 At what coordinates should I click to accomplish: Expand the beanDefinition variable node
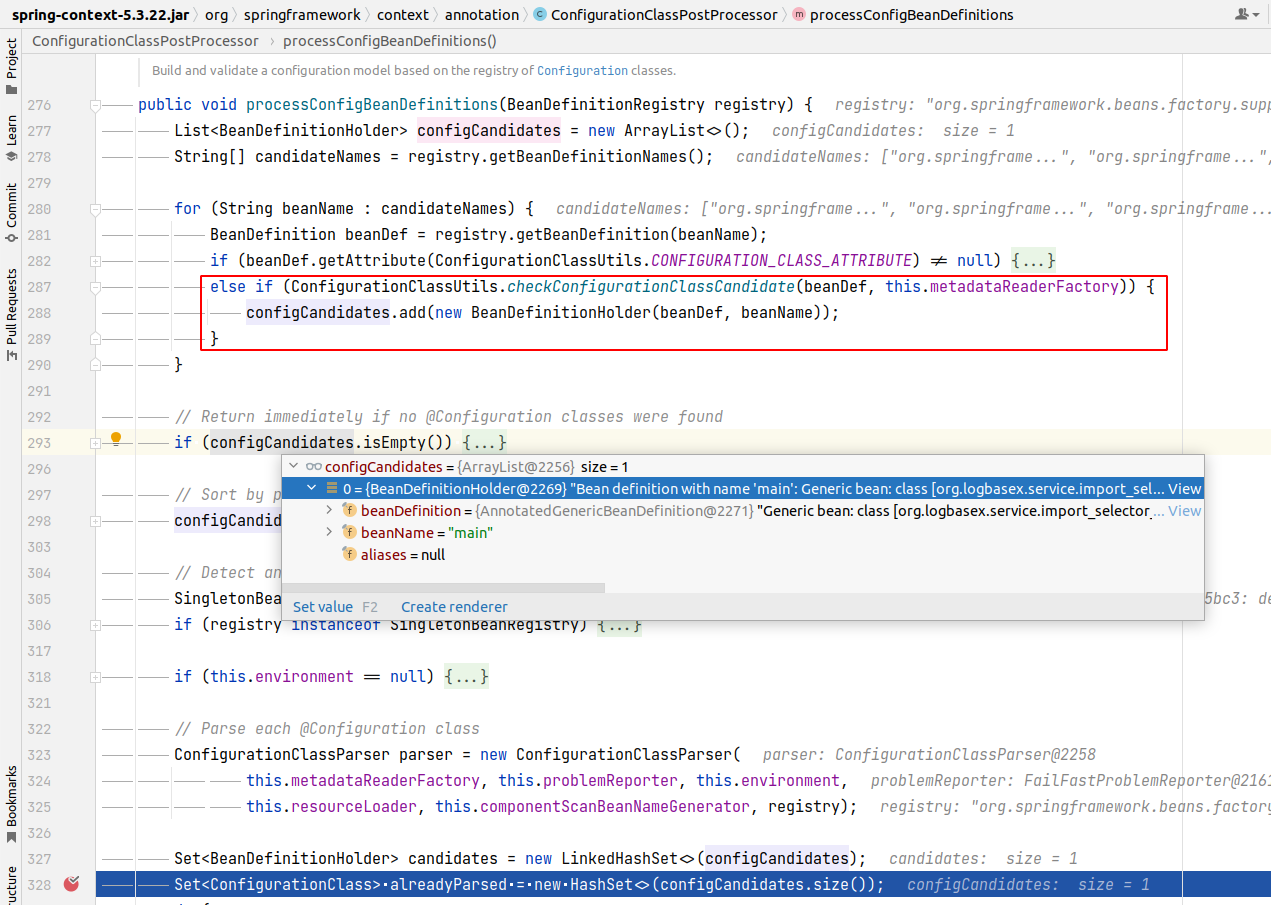tap(327, 510)
